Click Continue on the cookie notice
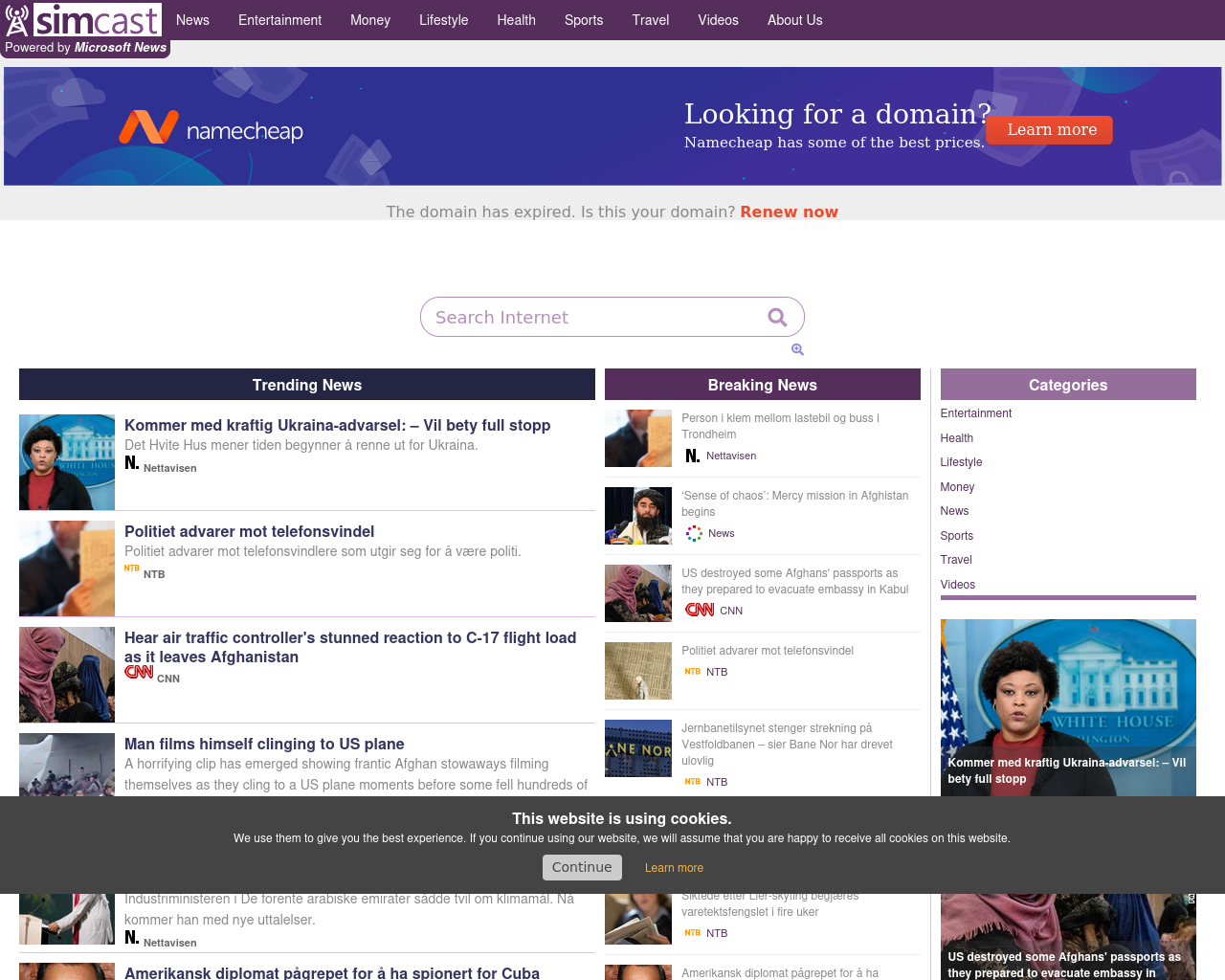The image size is (1225, 980). (x=582, y=867)
